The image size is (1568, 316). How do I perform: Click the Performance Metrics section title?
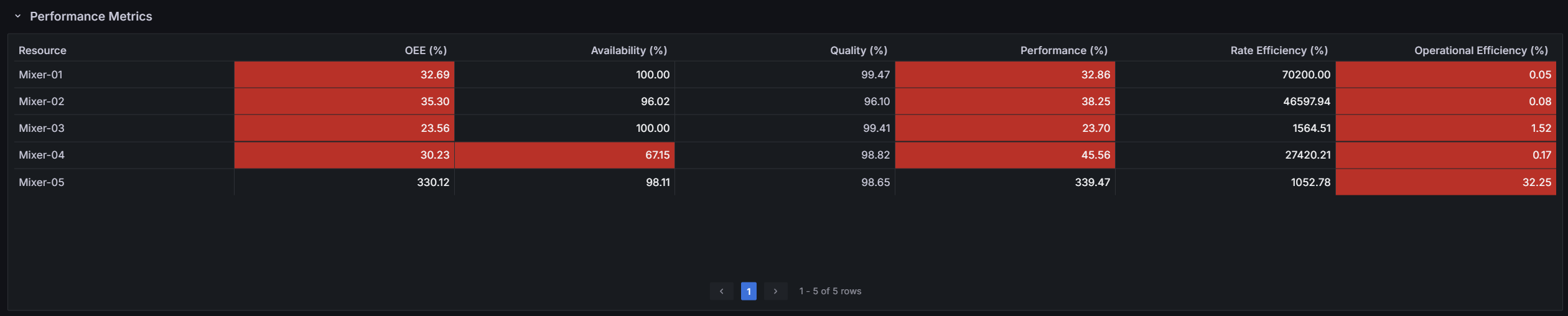point(91,16)
